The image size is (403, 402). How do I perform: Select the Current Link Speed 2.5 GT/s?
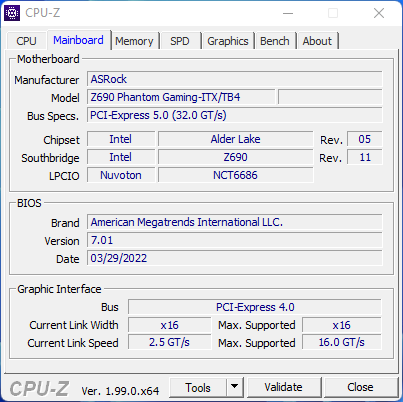[x=170, y=343]
